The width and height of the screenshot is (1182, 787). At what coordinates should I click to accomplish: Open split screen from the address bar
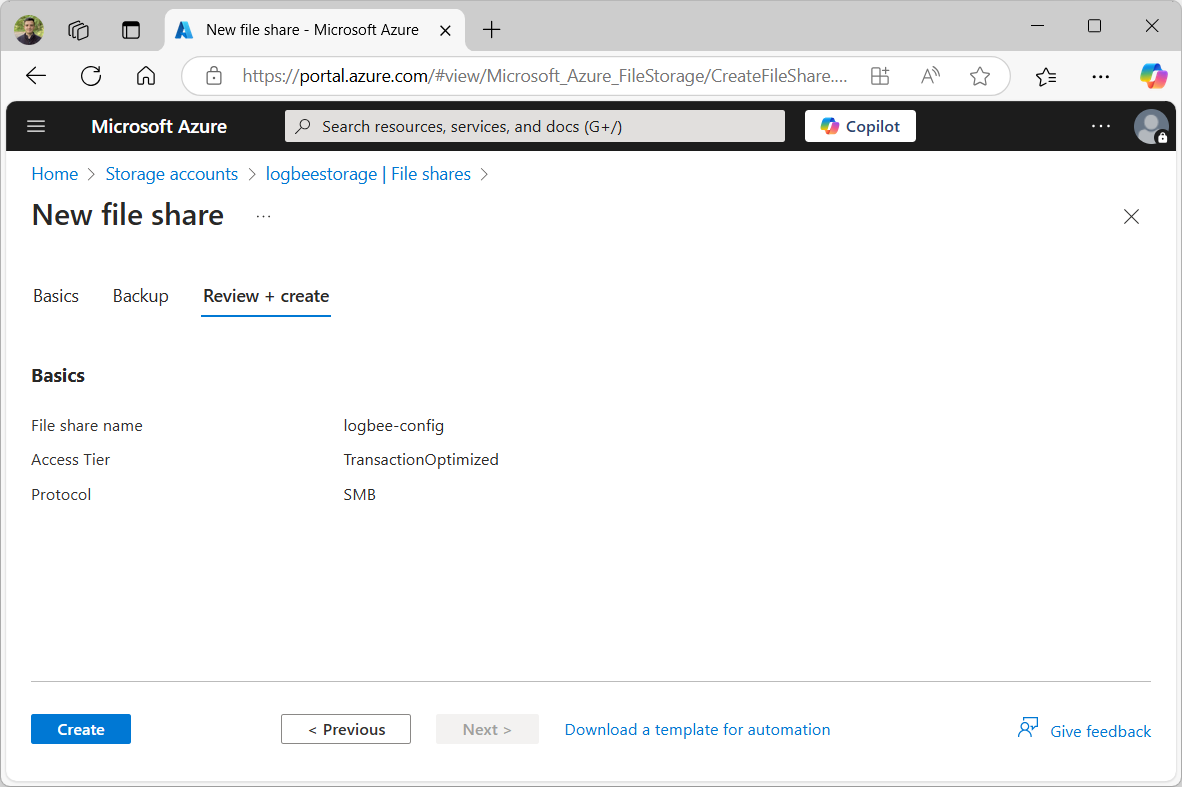[879, 75]
